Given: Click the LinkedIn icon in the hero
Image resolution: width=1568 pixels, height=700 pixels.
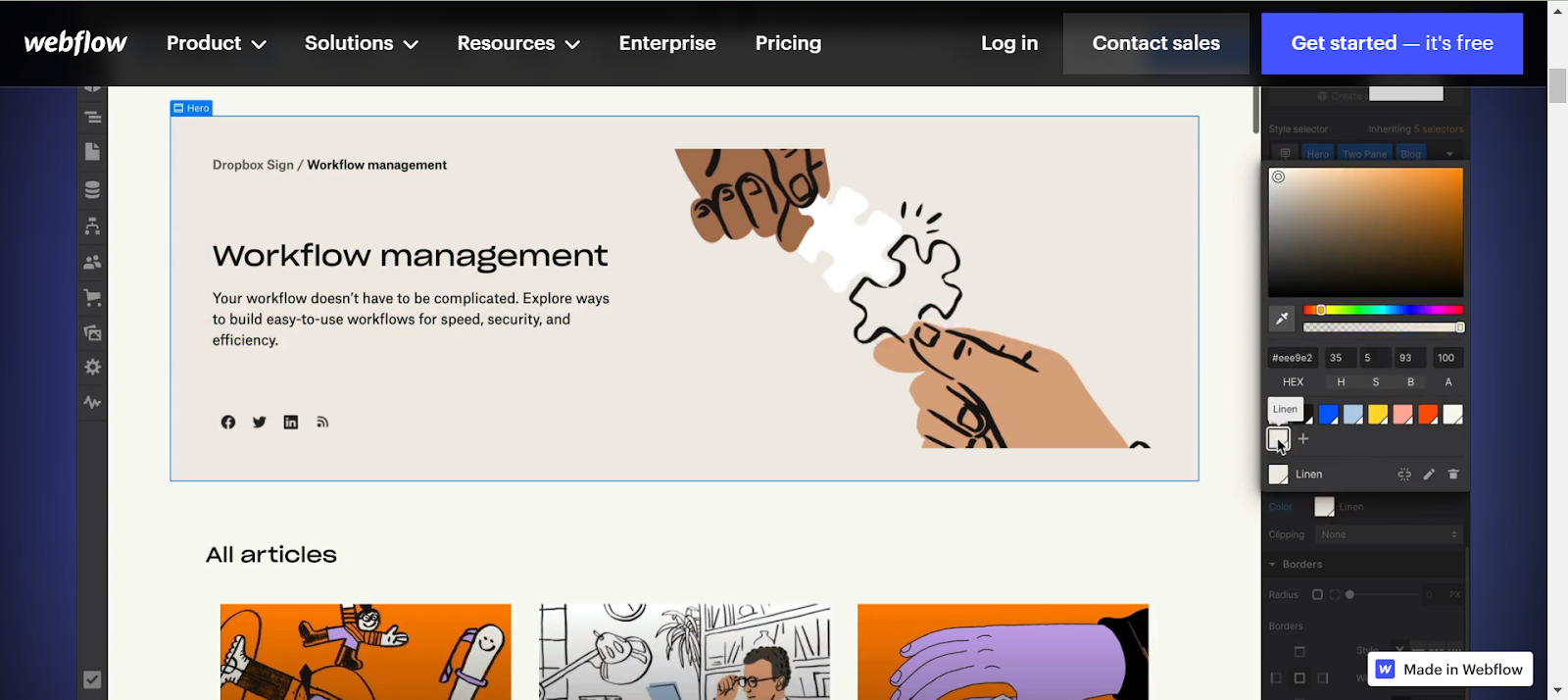Looking at the screenshot, I should pos(291,423).
